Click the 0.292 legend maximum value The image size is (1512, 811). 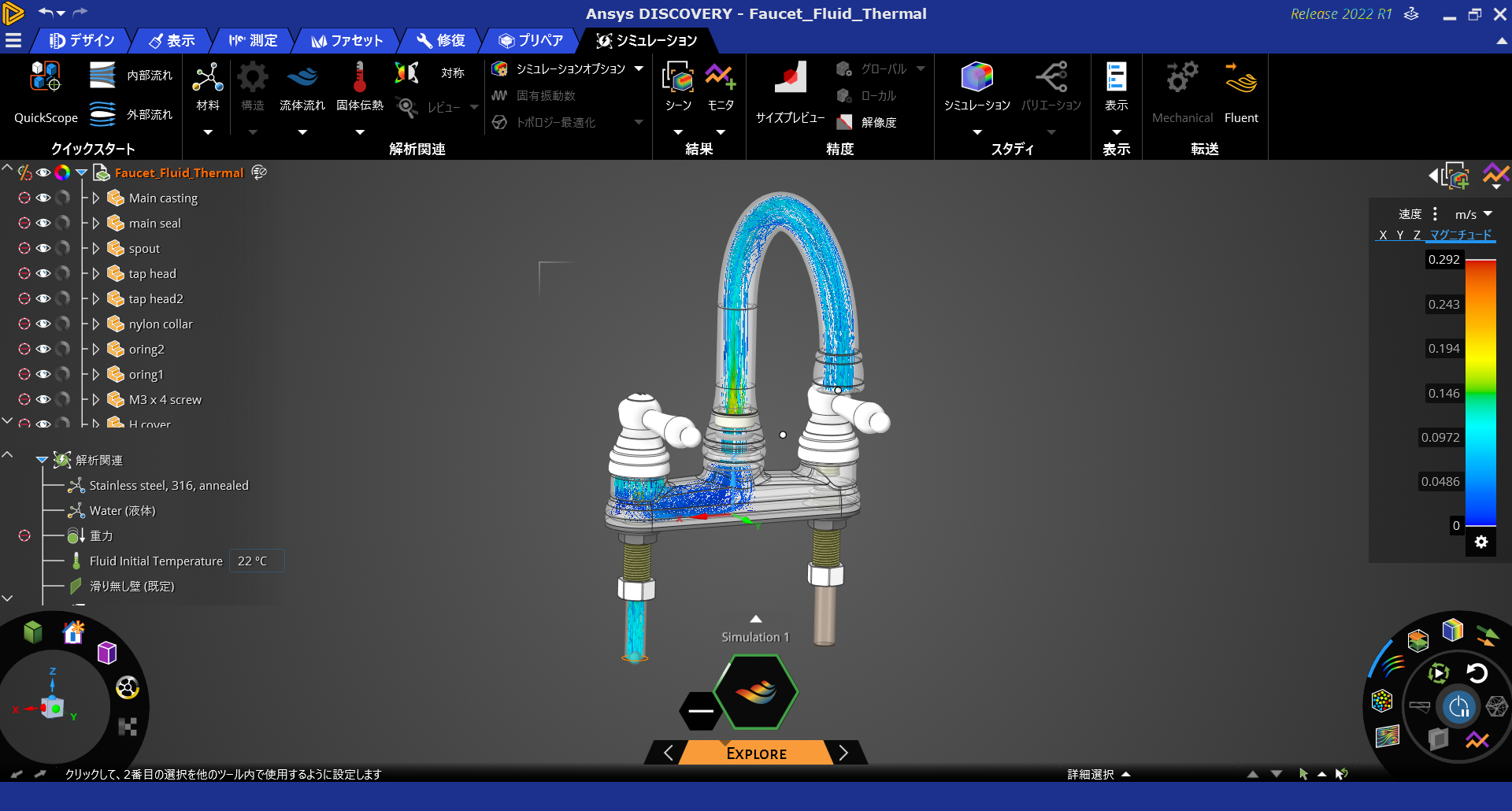click(1444, 260)
